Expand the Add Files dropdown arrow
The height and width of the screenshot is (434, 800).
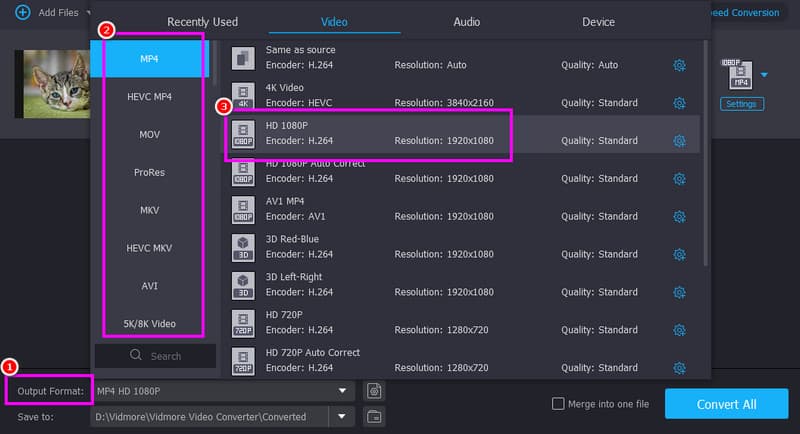[x=88, y=13]
